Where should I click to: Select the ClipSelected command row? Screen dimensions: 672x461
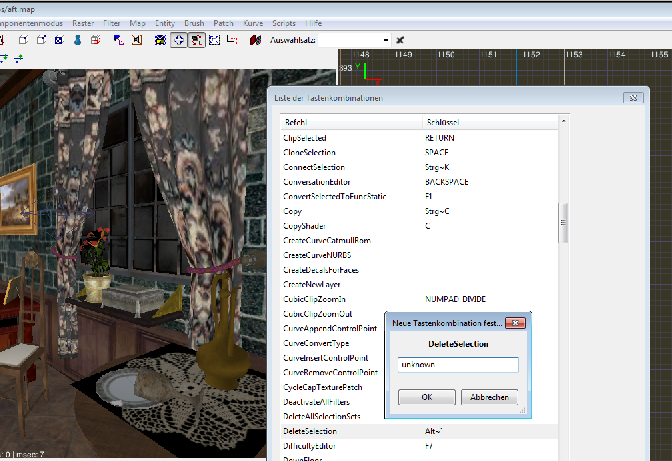click(x=419, y=138)
